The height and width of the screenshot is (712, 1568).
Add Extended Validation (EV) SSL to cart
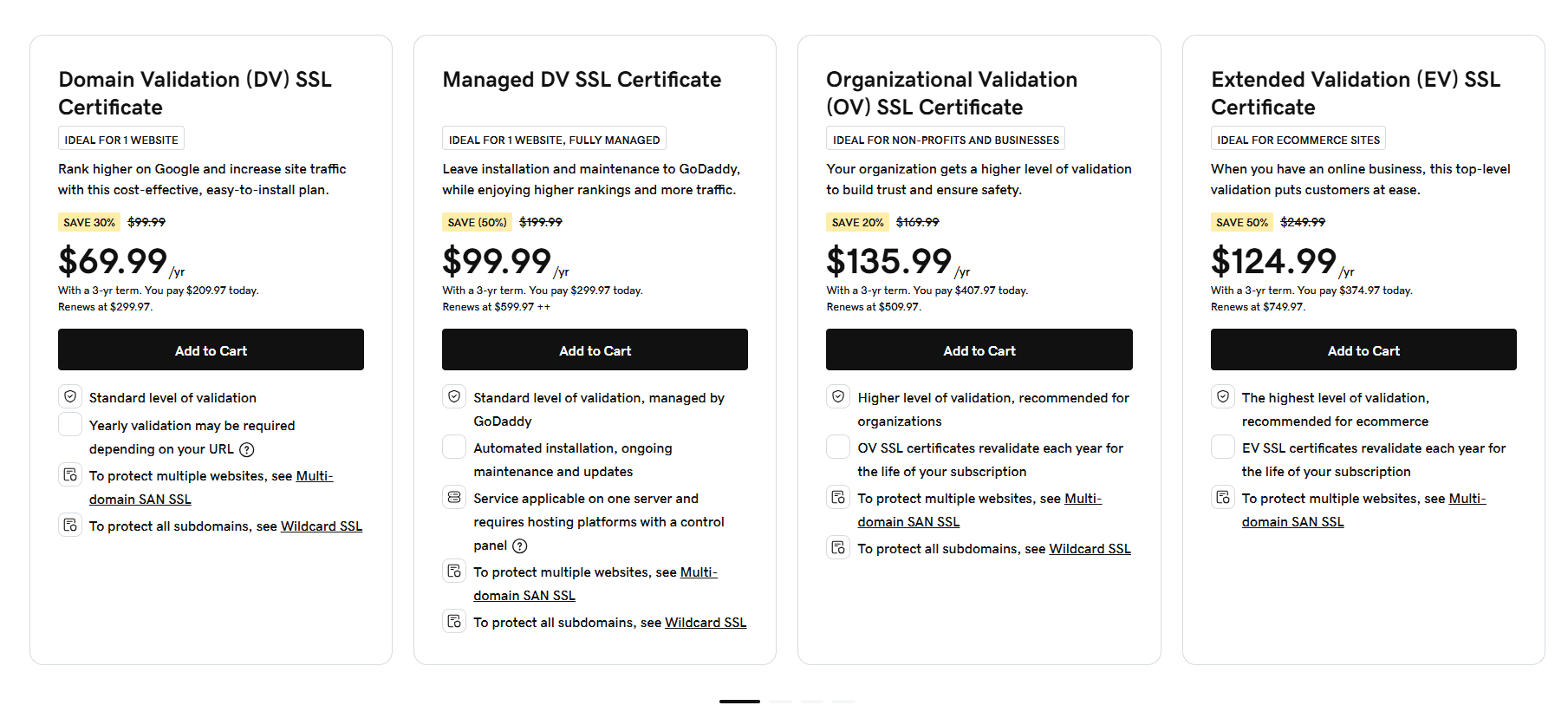[x=1363, y=350]
